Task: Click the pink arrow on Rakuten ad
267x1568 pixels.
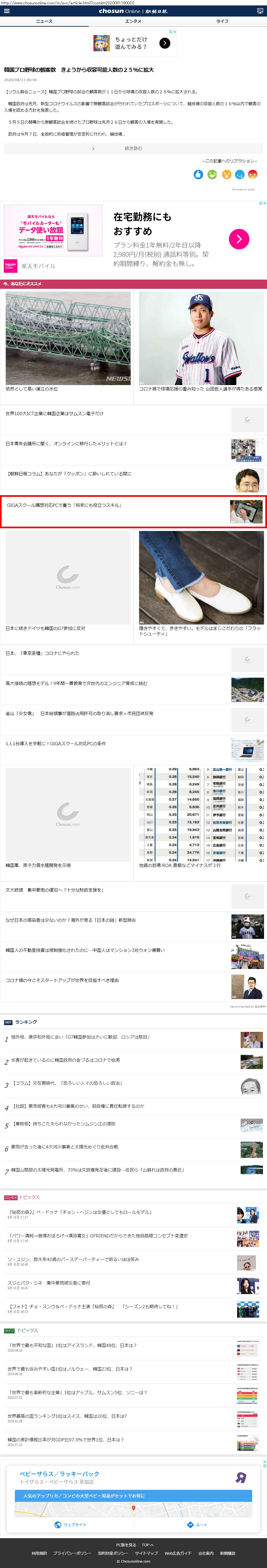Action: (238, 239)
